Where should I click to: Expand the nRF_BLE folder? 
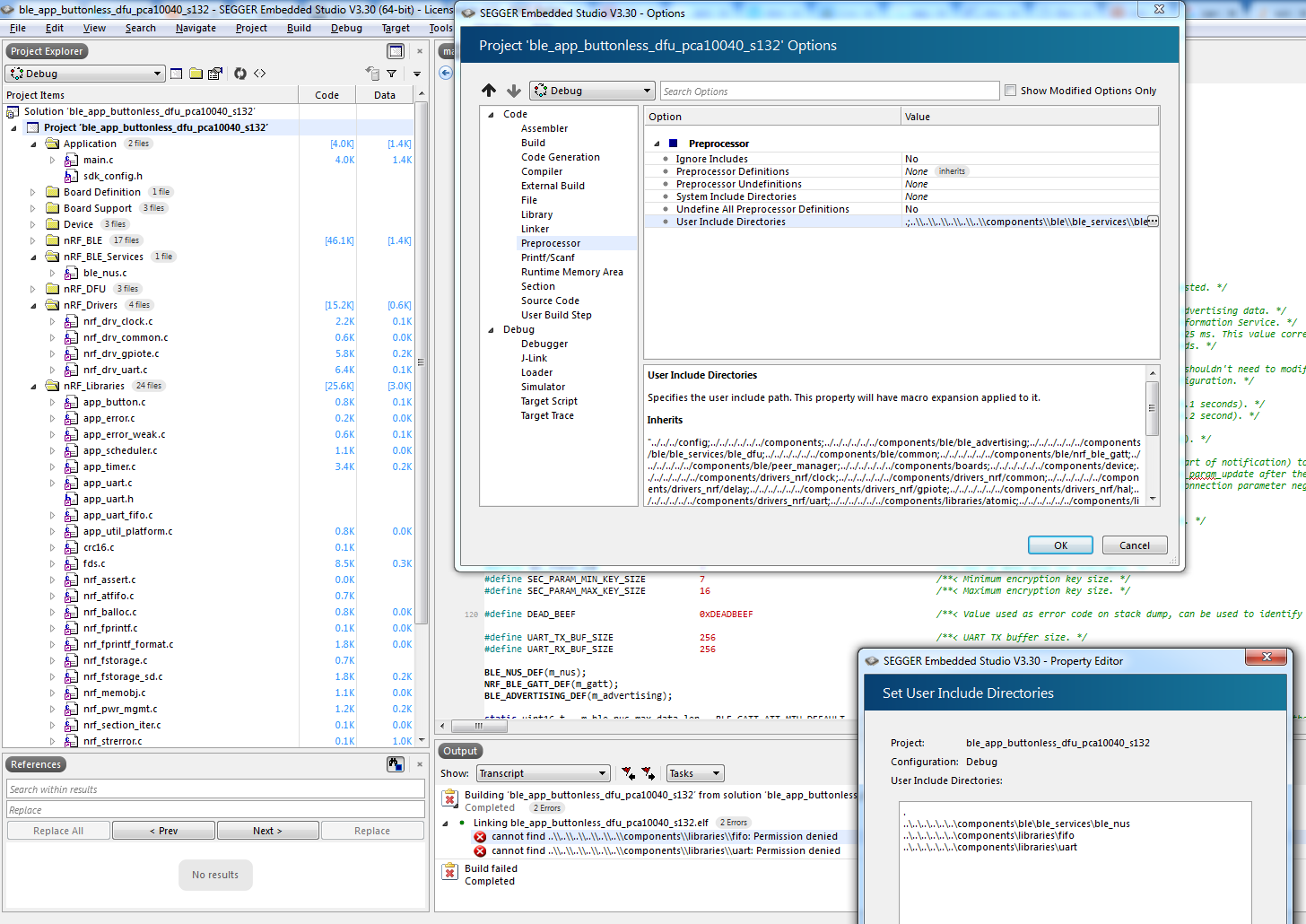[x=33, y=240]
